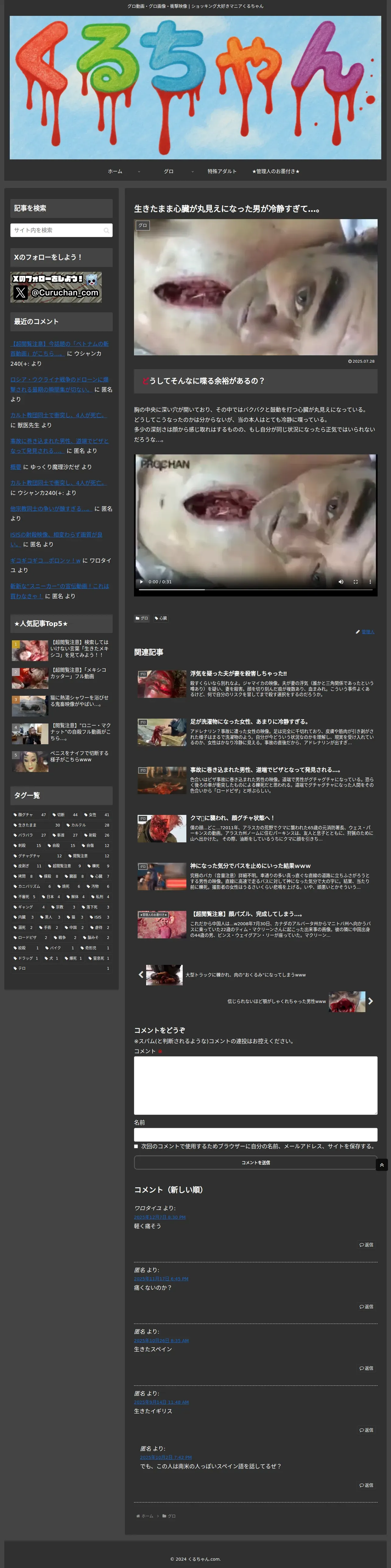
Task: Go to the previous article via the left arrow
Action: 141,975
